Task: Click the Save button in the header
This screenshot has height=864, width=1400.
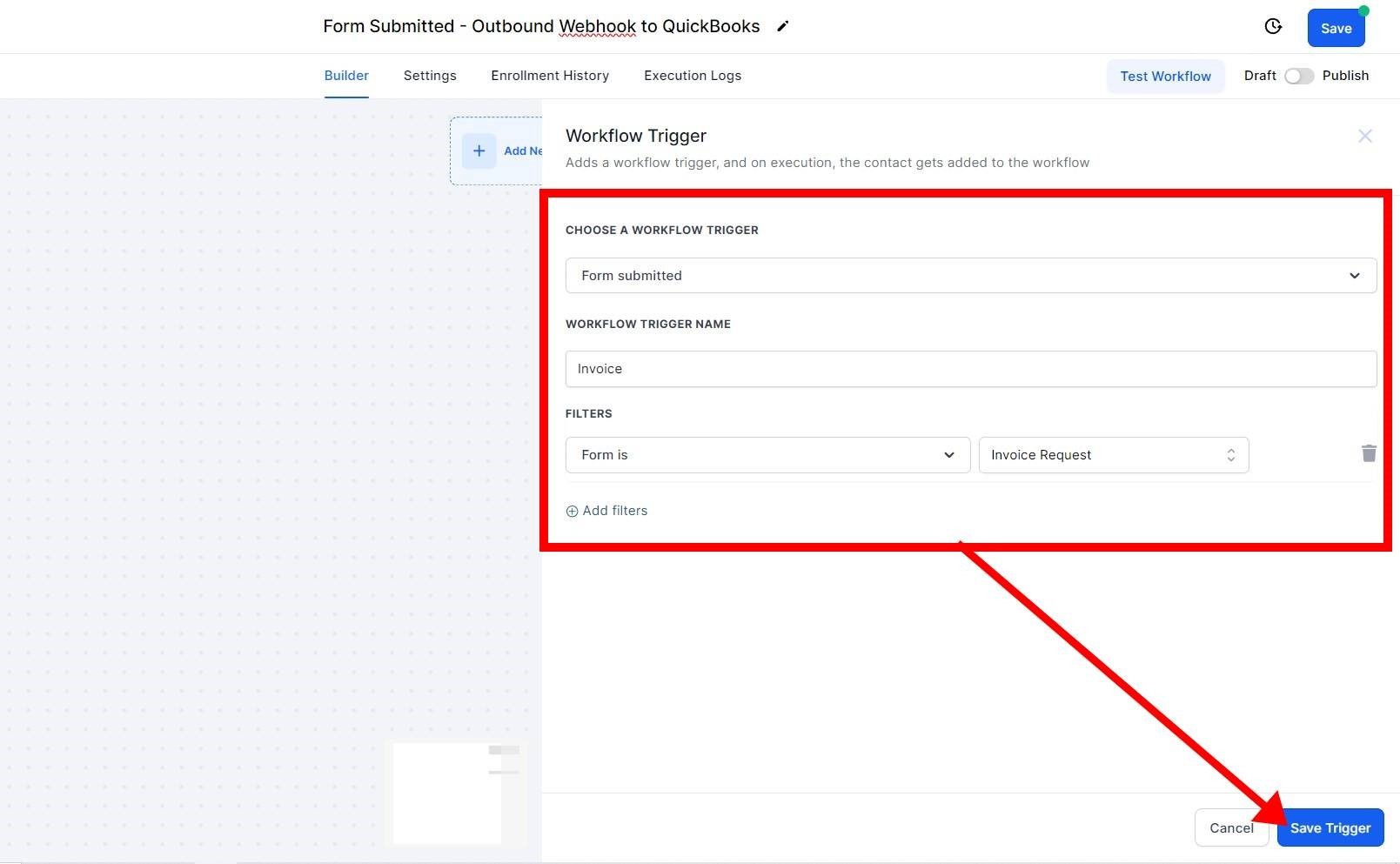Action: pos(1336,27)
